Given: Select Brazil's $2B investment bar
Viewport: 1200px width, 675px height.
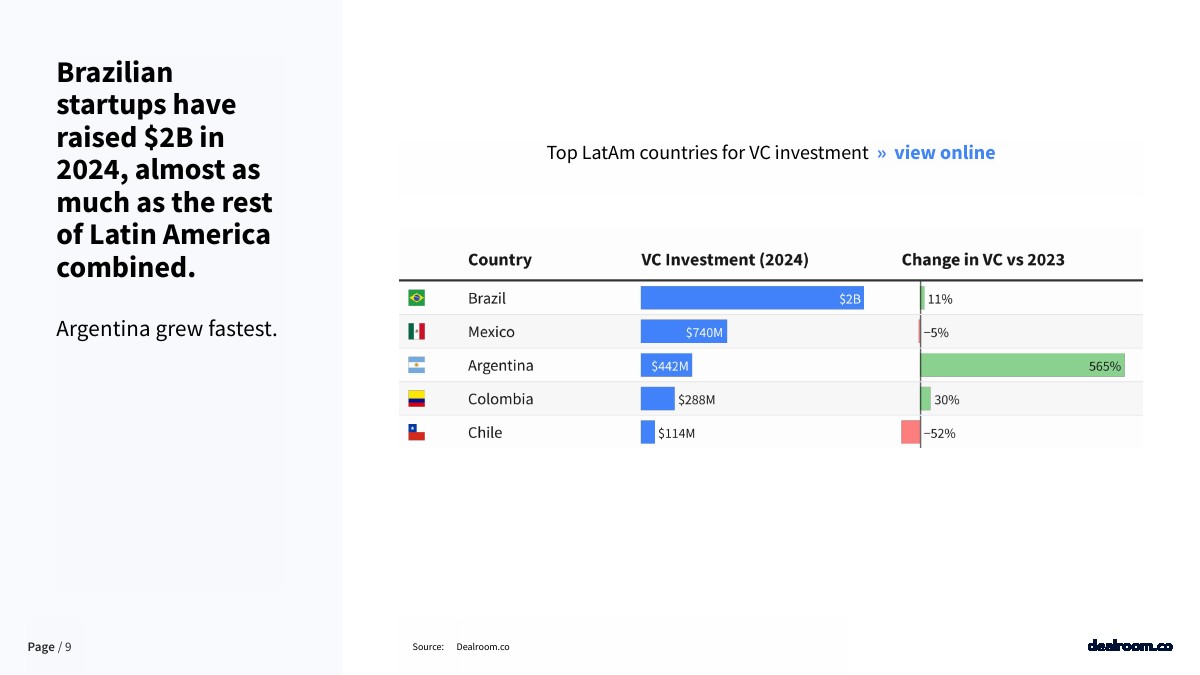Looking at the screenshot, I should pyautogui.click(x=750, y=298).
